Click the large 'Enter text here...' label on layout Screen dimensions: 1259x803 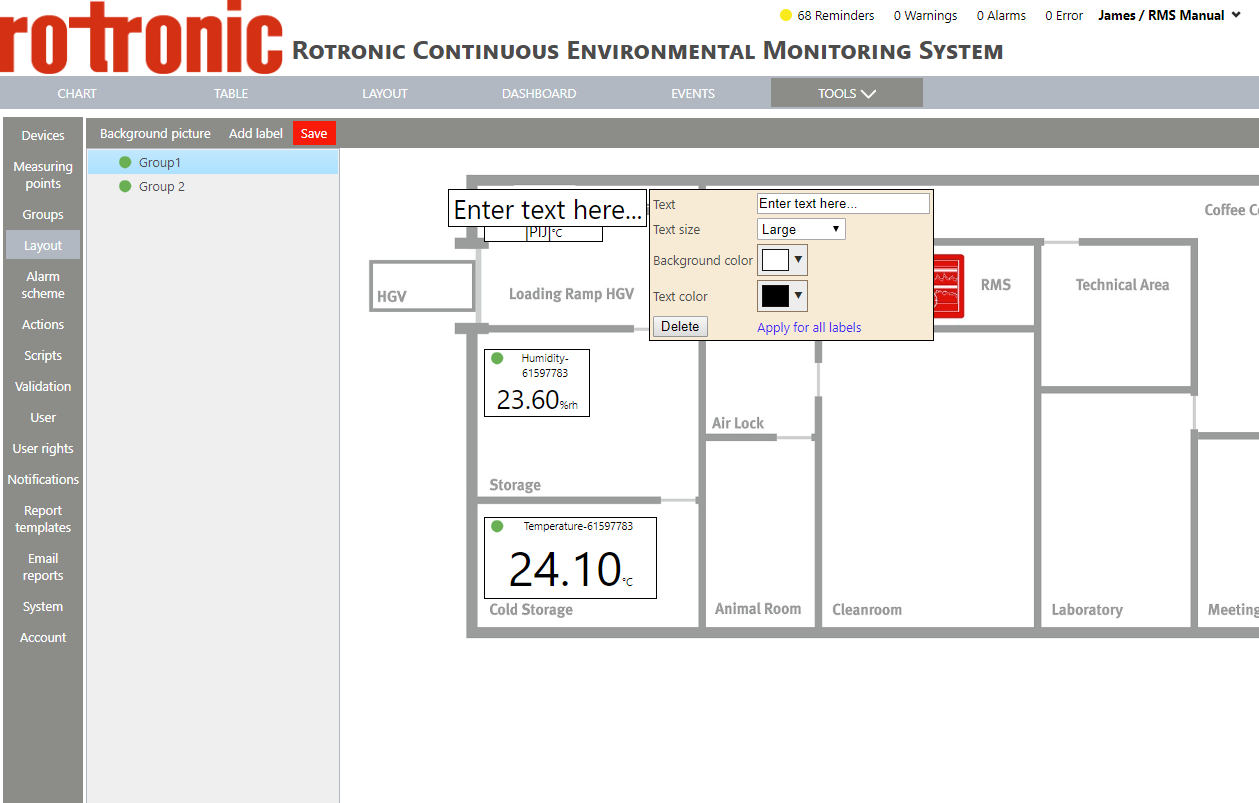pyautogui.click(x=547, y=209)
